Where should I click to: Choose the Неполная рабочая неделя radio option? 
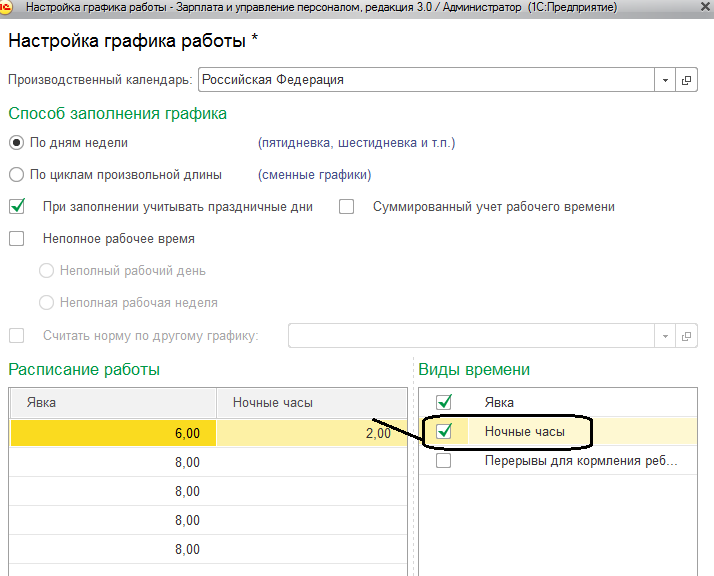46,303
